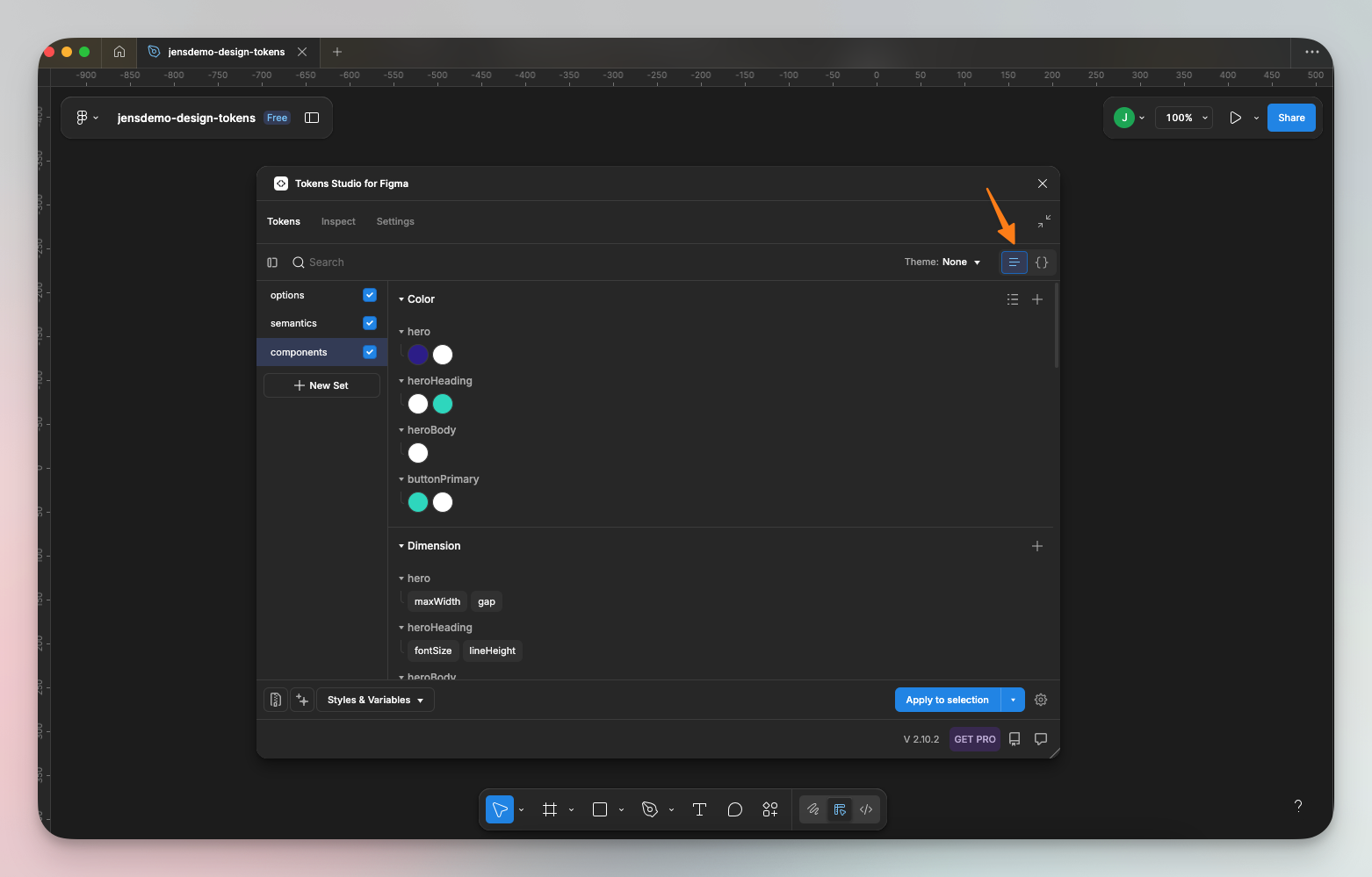Select the Pen tool
The width and height of the screenshot is (1372, 877).
tap(650, 809)
